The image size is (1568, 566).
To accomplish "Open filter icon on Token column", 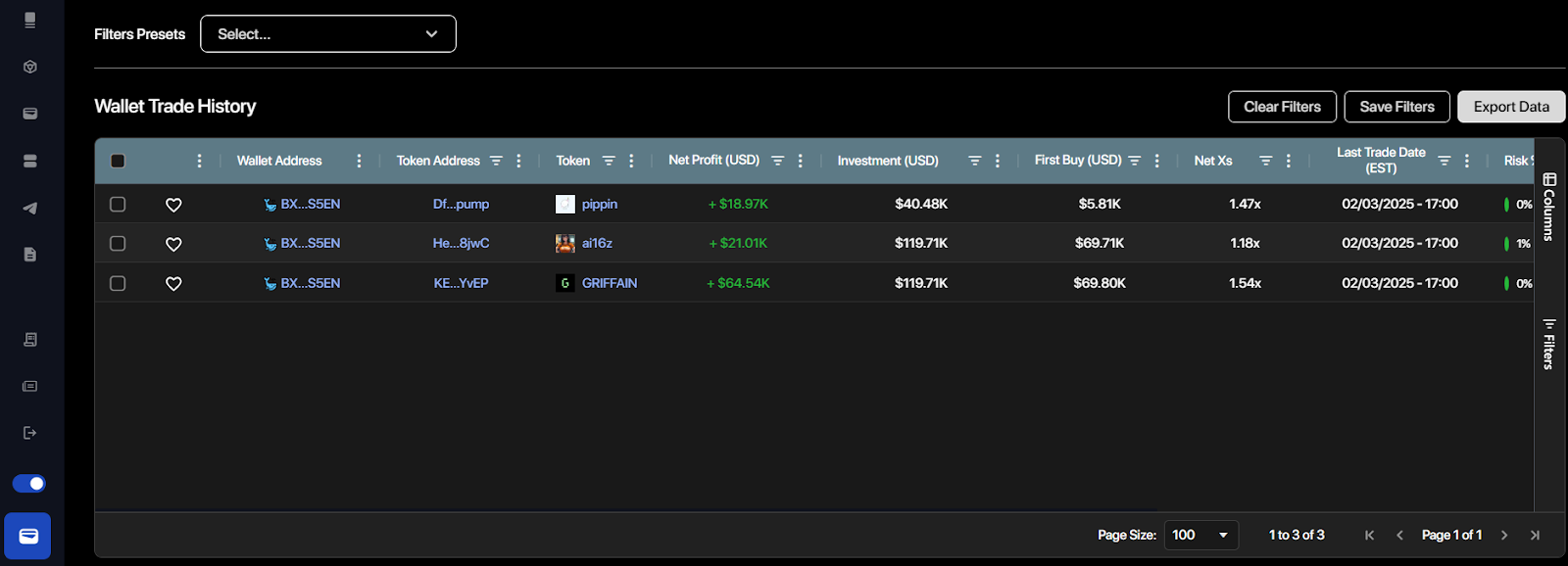I will click(x=609, y=161).
